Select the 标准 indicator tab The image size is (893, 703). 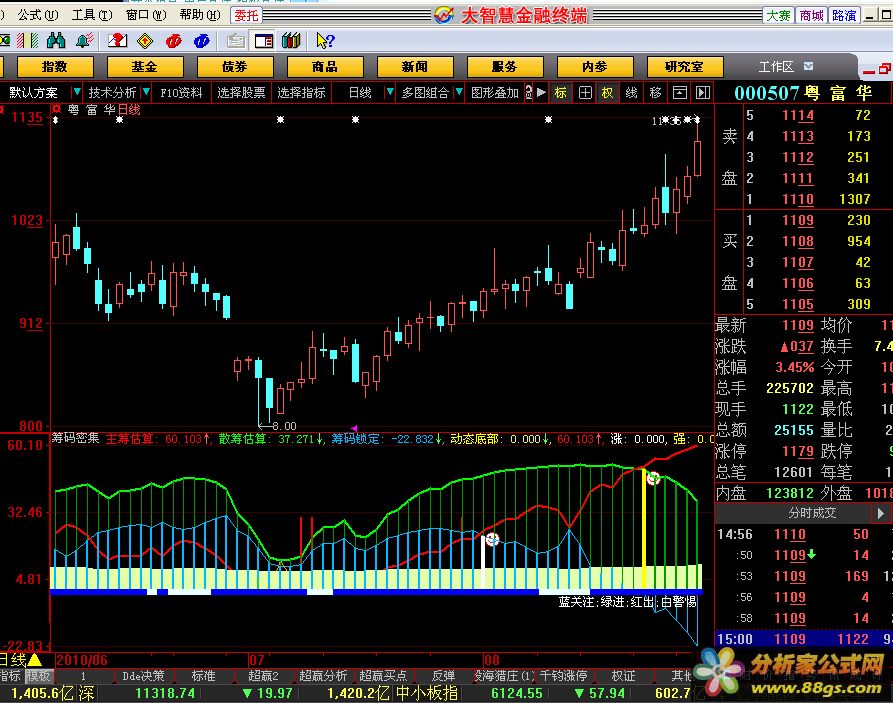[203, 676]
